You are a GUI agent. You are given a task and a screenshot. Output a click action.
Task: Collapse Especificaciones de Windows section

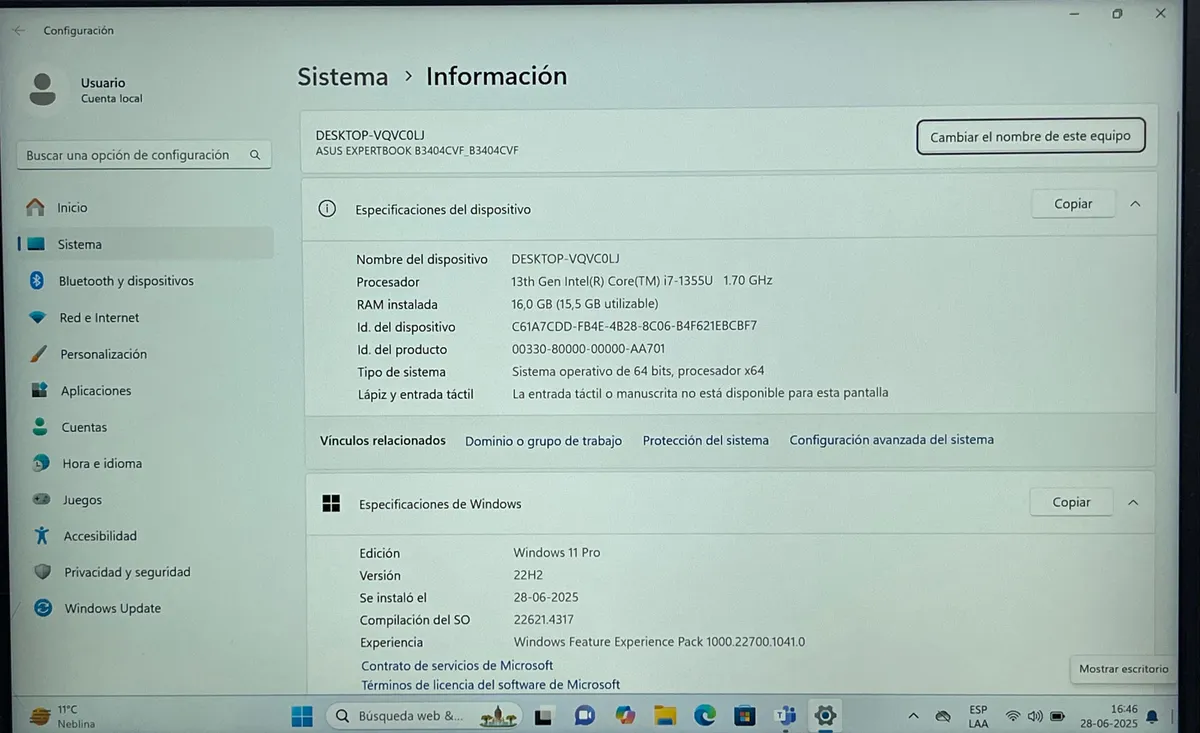tap(1133, 502)
